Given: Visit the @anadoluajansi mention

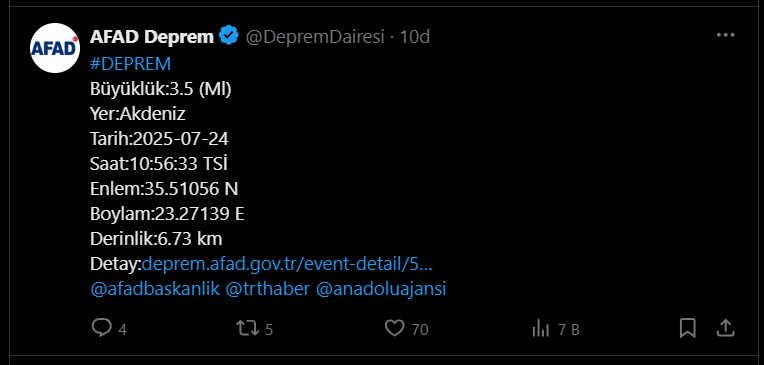Looking at the screenshot, I should 382,289.
